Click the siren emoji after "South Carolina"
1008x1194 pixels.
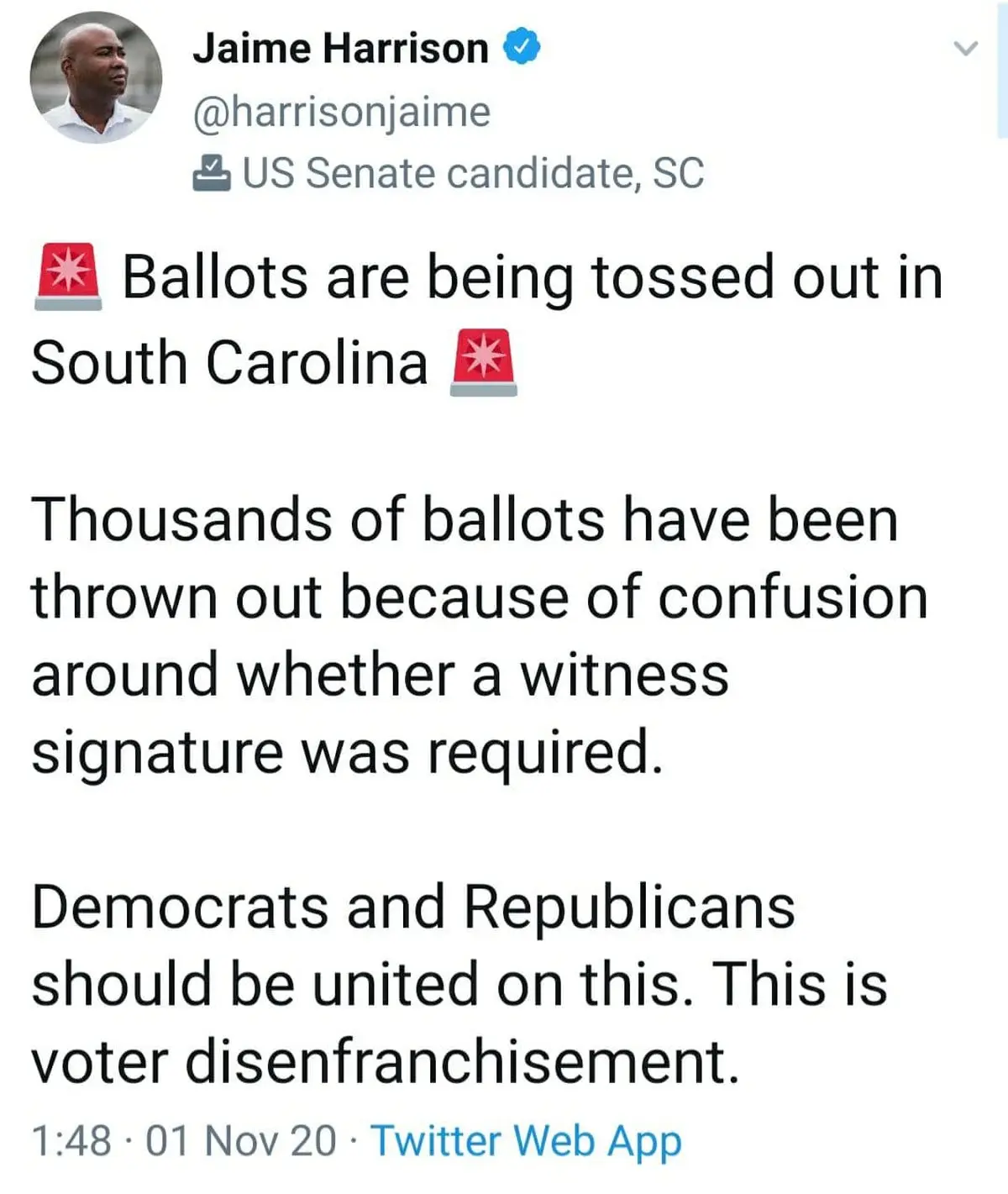(484, 363)
